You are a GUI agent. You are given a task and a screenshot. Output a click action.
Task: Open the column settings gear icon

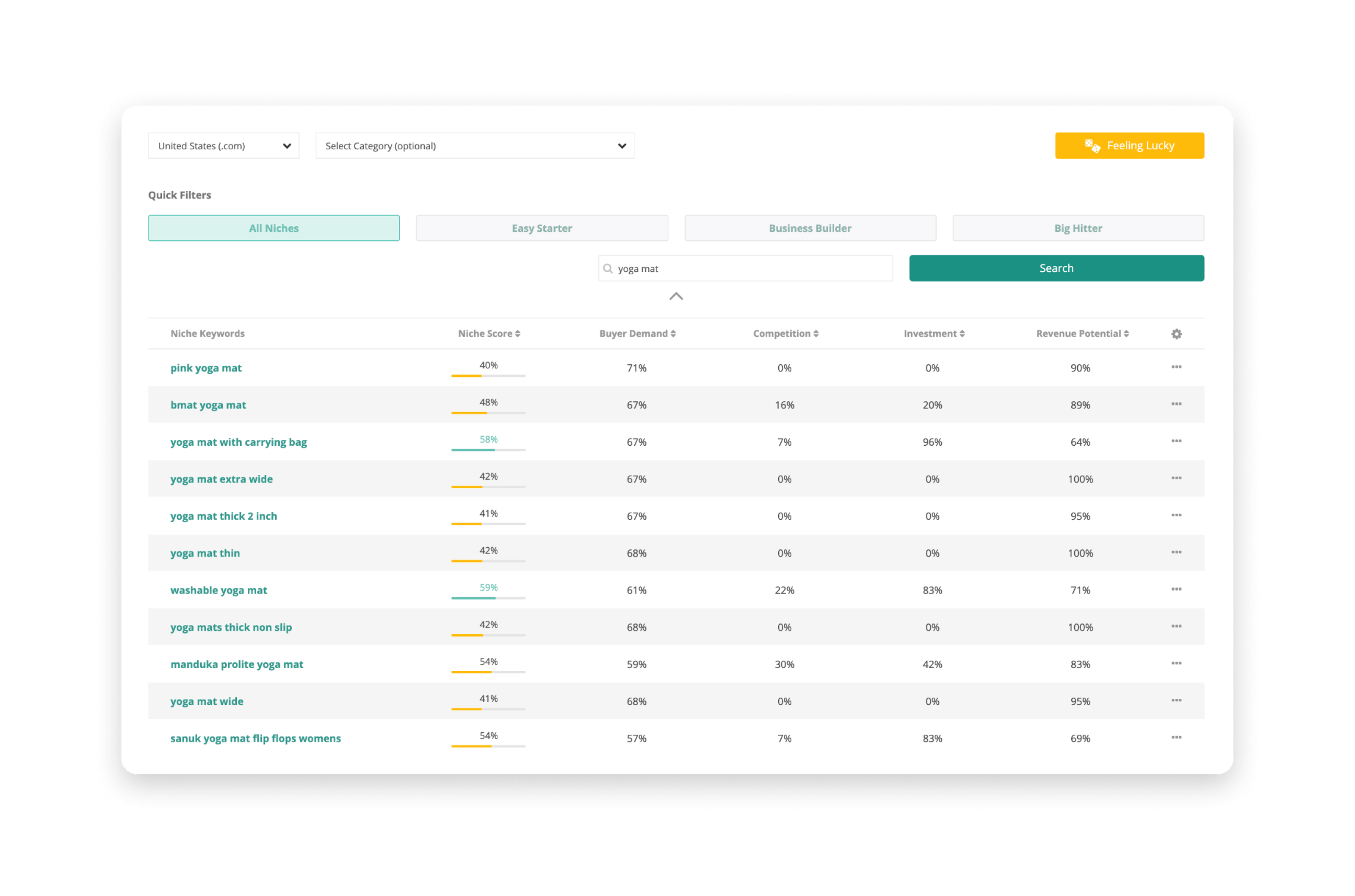(1176, 334)
